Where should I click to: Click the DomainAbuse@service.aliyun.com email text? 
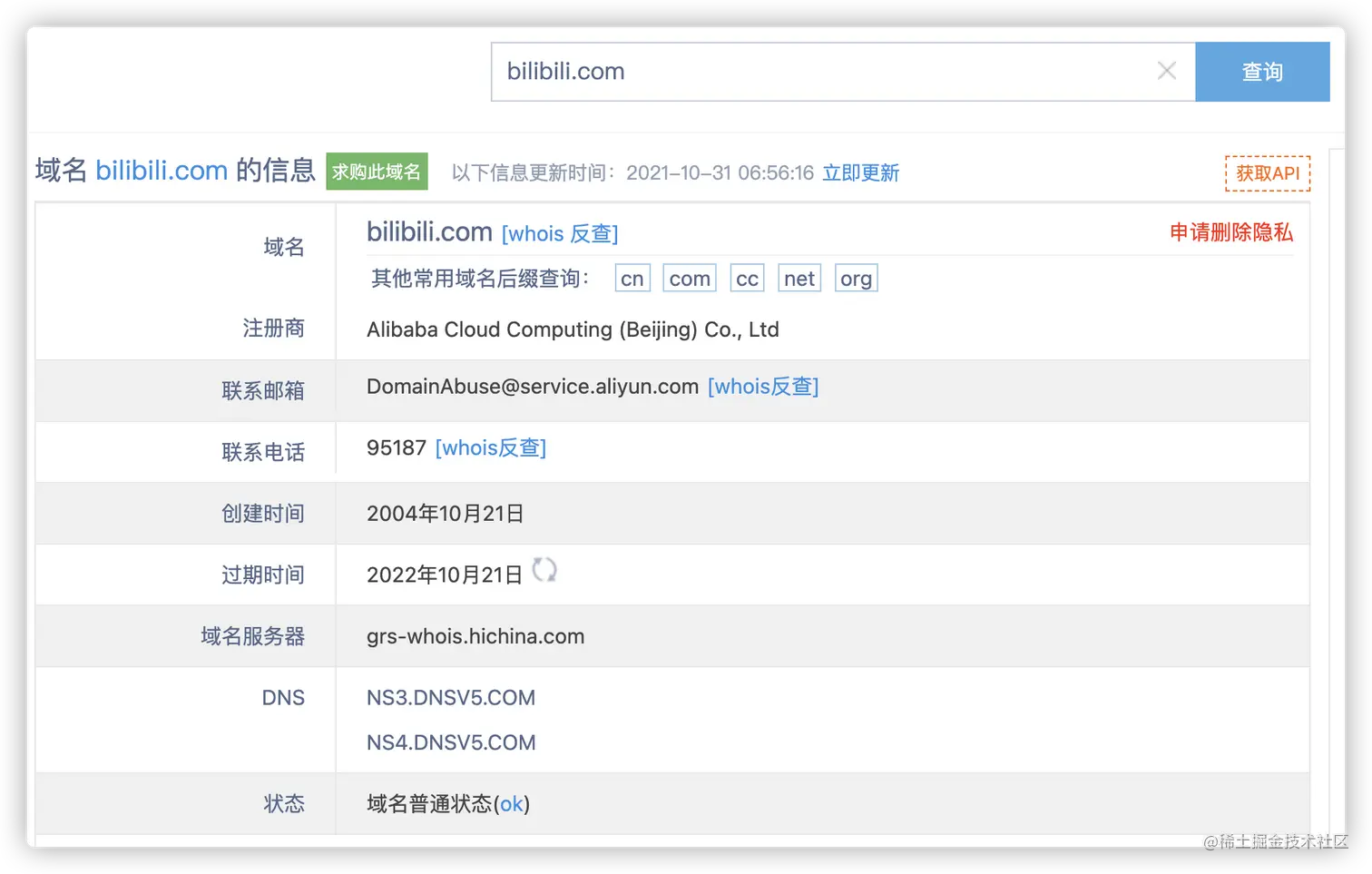533,387
